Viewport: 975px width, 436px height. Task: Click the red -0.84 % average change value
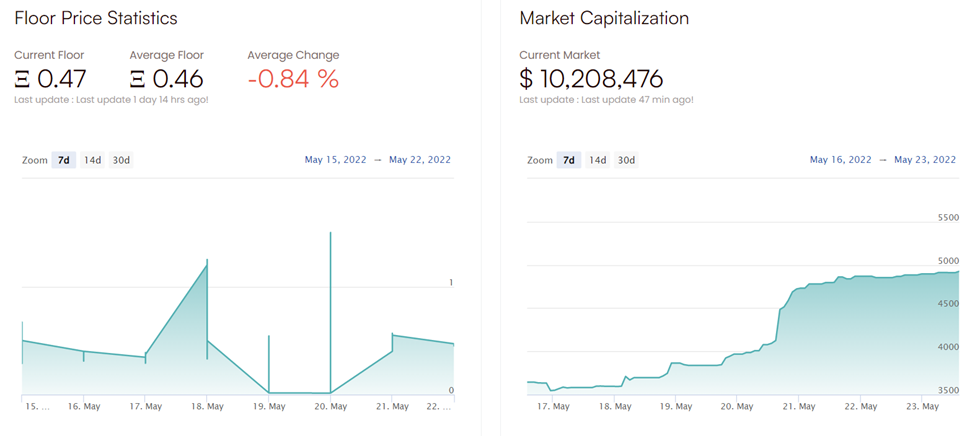[x=293, y=78]
